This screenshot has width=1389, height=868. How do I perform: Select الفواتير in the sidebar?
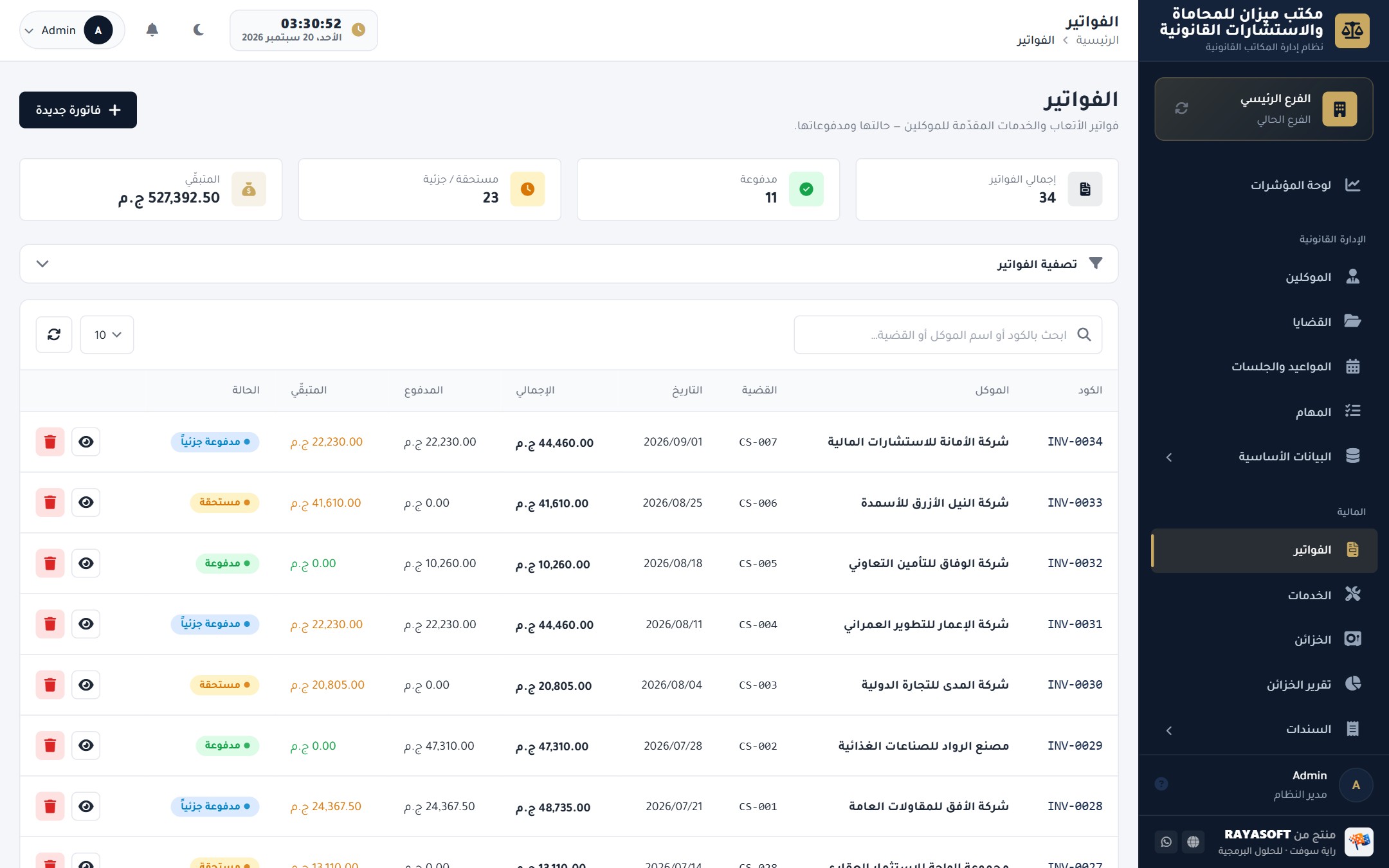coord(1264,550)
